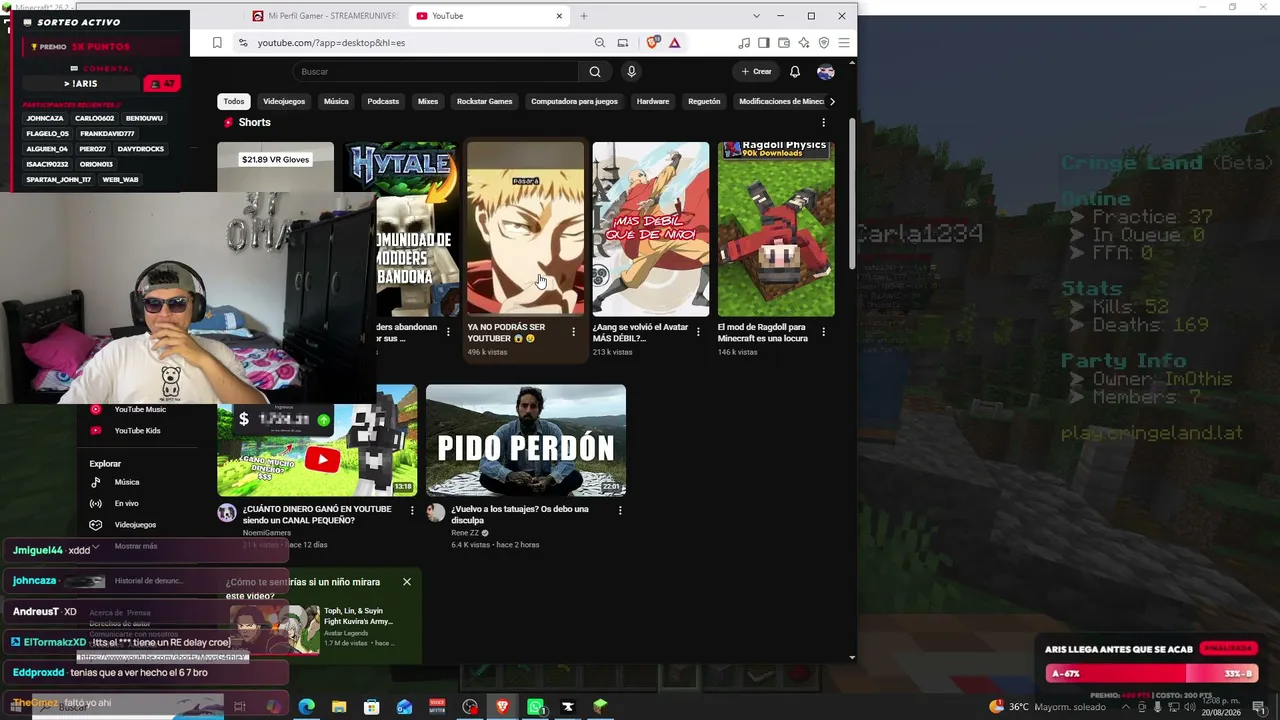
Task: Open File Explorer from the taskbar
Action: [339, 707]
